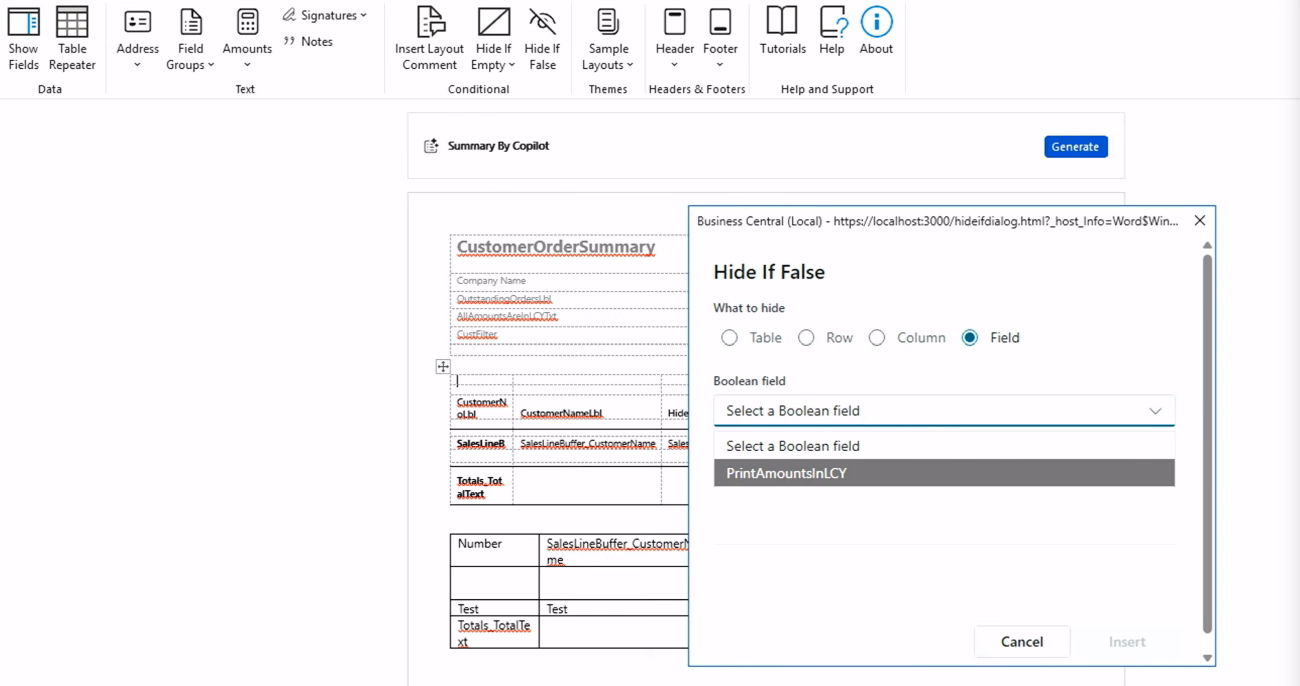Click the Totals_TotalText cell in lower table
This screenshot has height=686, width=1300.
494,632
